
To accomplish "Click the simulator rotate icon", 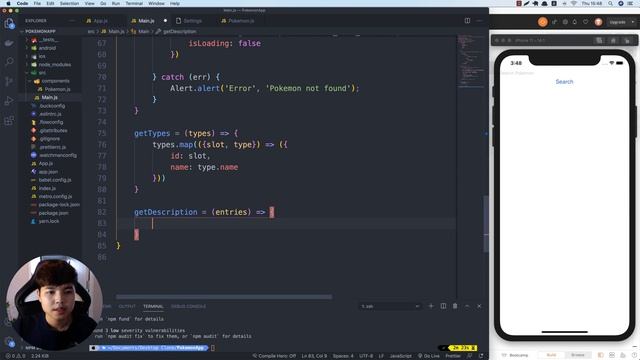I will (627, 40).
